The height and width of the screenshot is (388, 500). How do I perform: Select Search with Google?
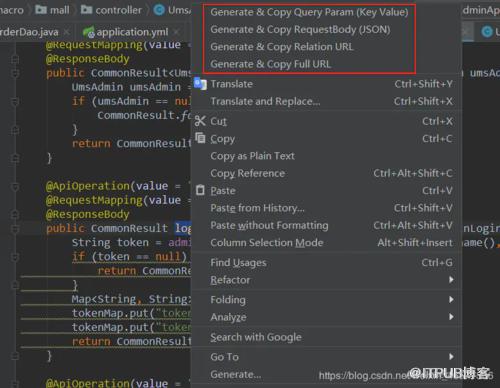click(256, 337)
